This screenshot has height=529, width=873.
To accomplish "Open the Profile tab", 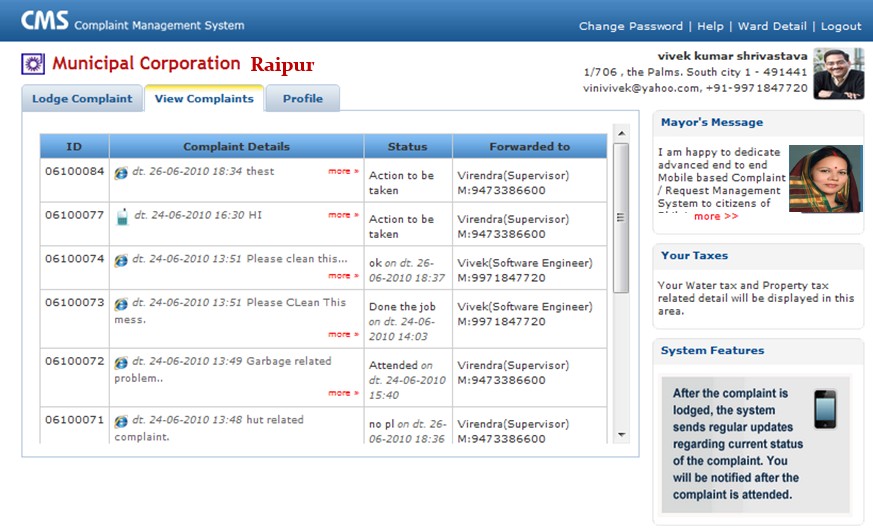I will tap(302, 99).
